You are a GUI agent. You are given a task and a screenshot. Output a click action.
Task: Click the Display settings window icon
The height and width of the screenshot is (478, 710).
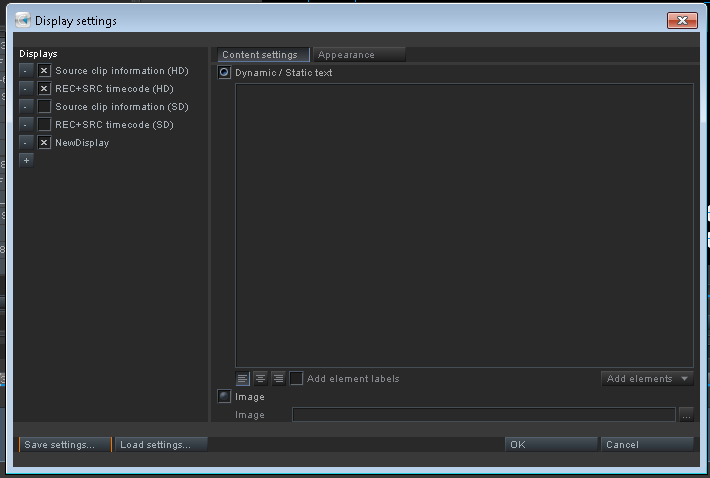click(x=23, y=20)
